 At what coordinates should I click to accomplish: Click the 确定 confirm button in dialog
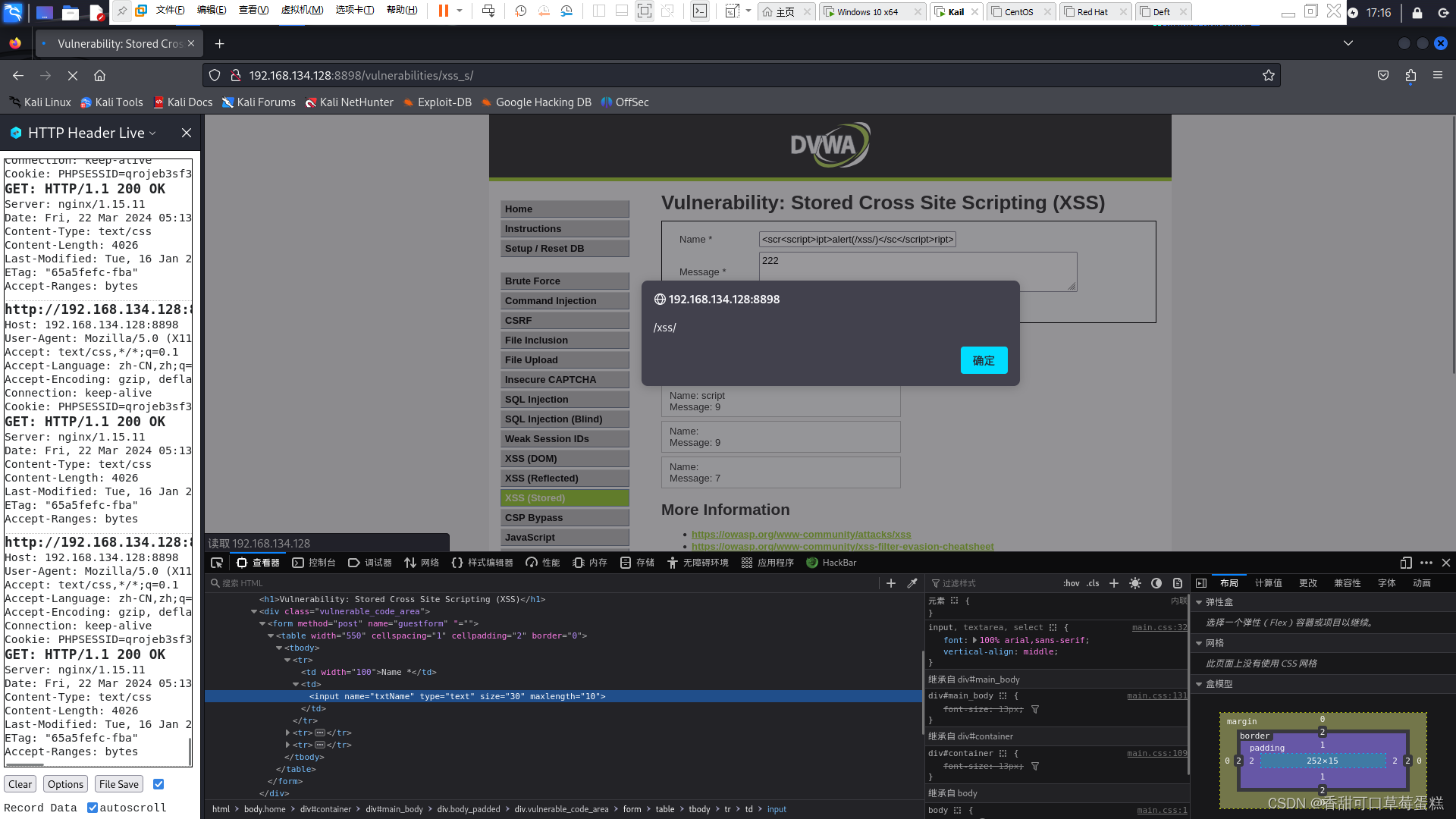coord(983,359)
